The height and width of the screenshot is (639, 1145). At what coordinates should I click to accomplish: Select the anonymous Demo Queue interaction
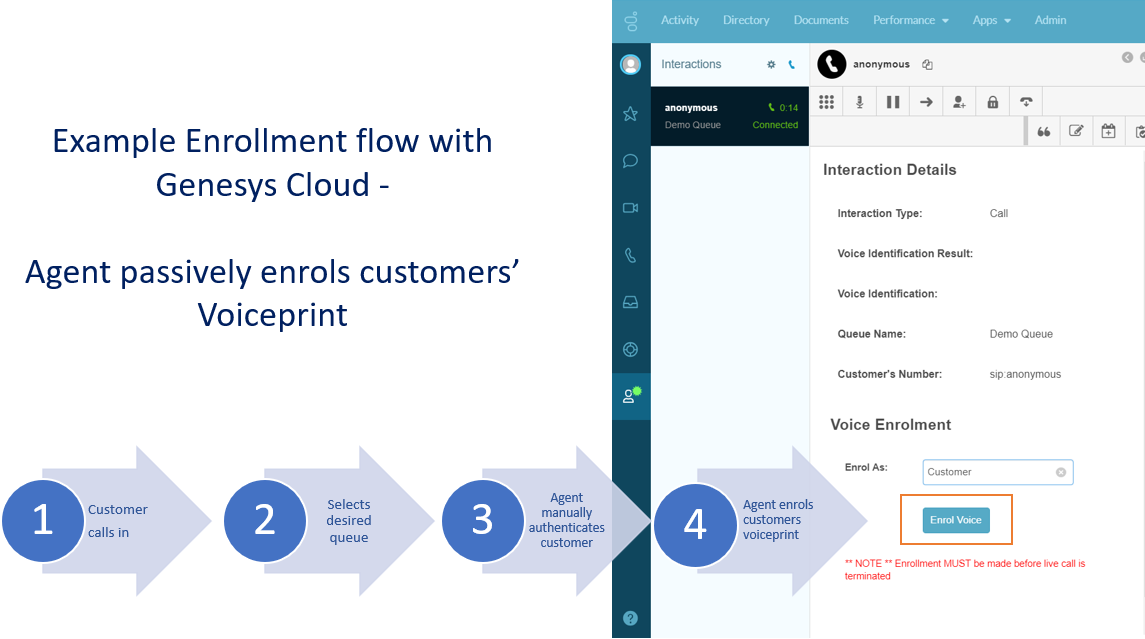729,116
